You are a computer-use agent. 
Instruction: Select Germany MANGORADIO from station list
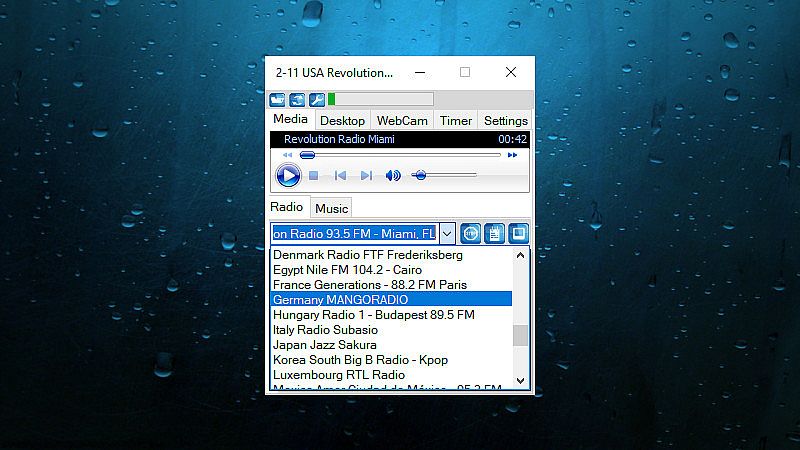tap(340, 299)
